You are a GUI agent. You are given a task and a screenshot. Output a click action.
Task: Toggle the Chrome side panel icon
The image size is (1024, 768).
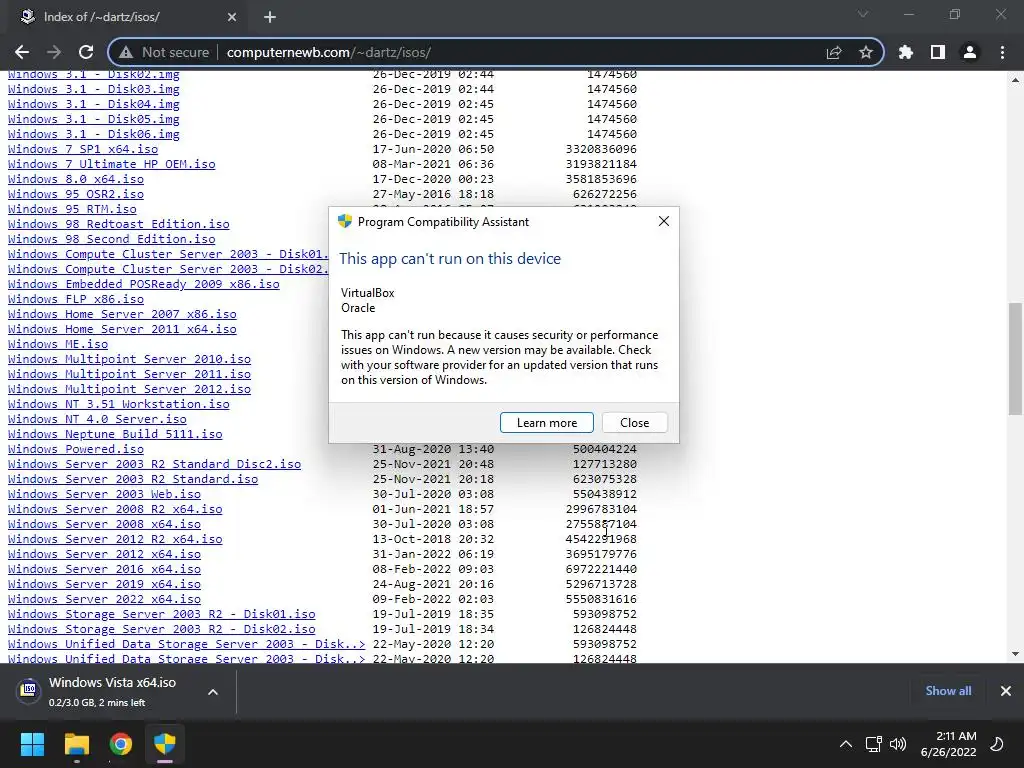938,52
